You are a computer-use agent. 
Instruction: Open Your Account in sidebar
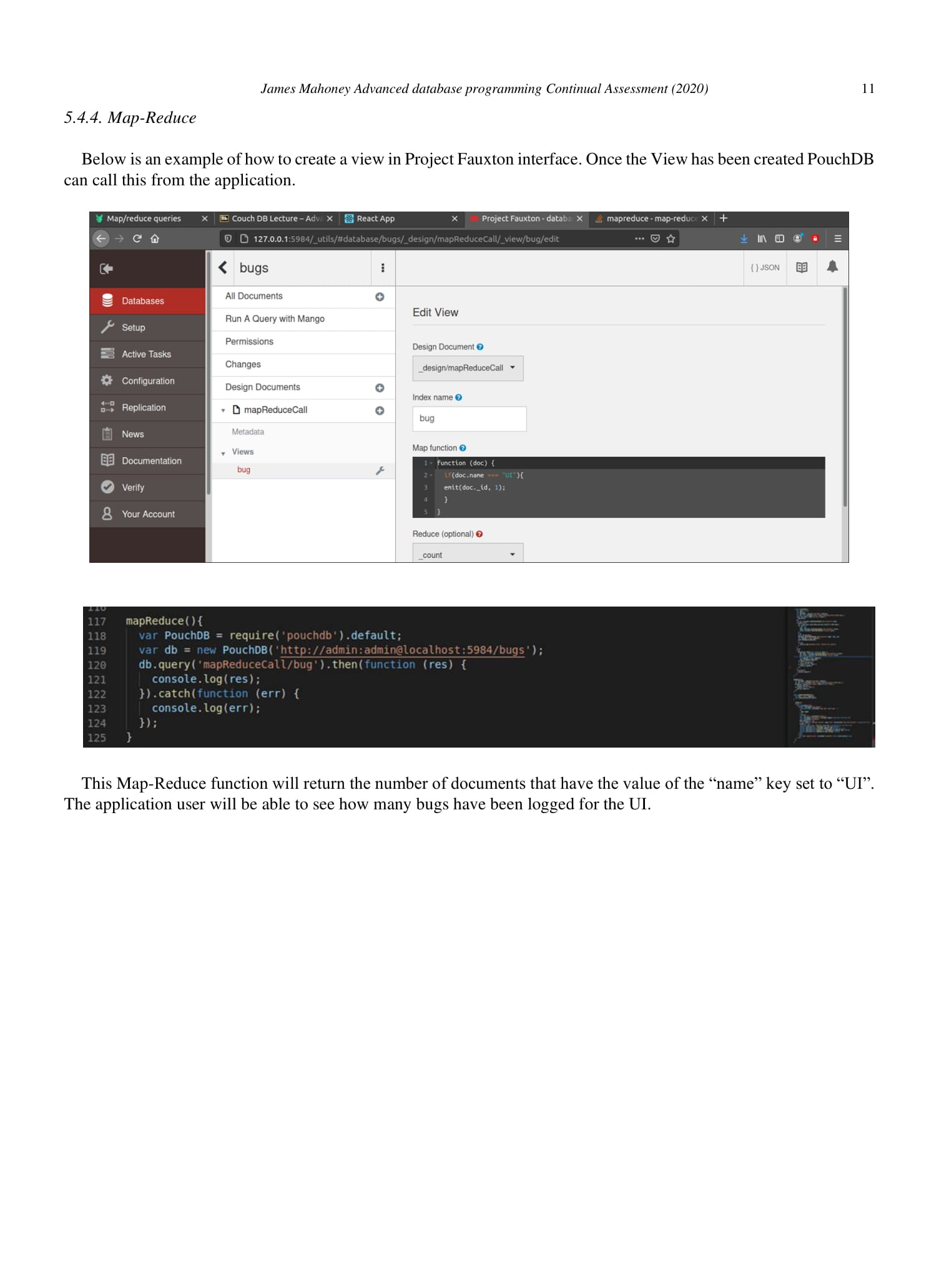147,514
